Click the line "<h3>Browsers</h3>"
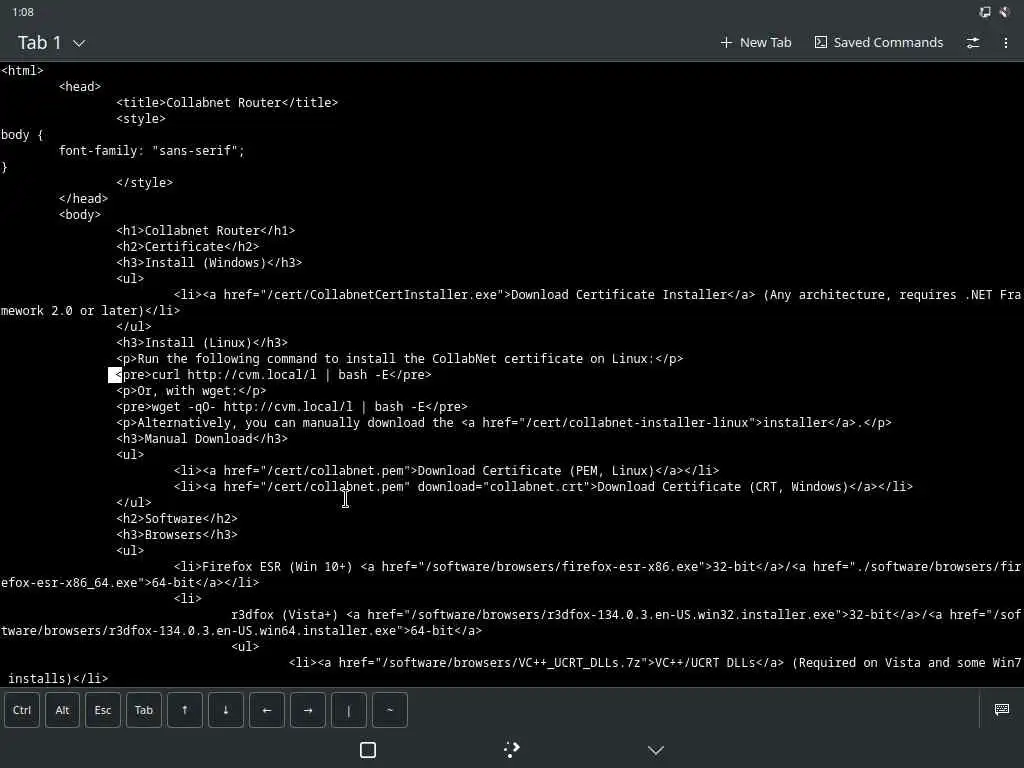This screenshot has width=1024, height=768. (x=177, y=535)
